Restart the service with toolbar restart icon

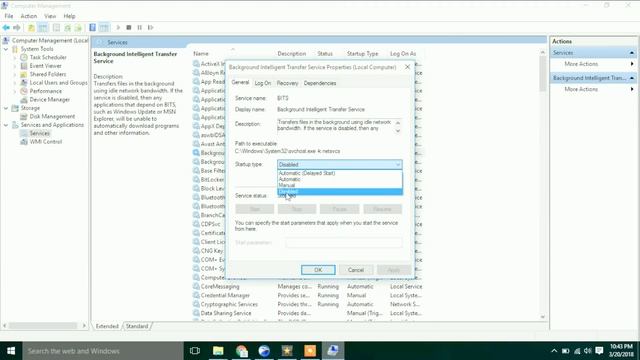tap(151, 28)
